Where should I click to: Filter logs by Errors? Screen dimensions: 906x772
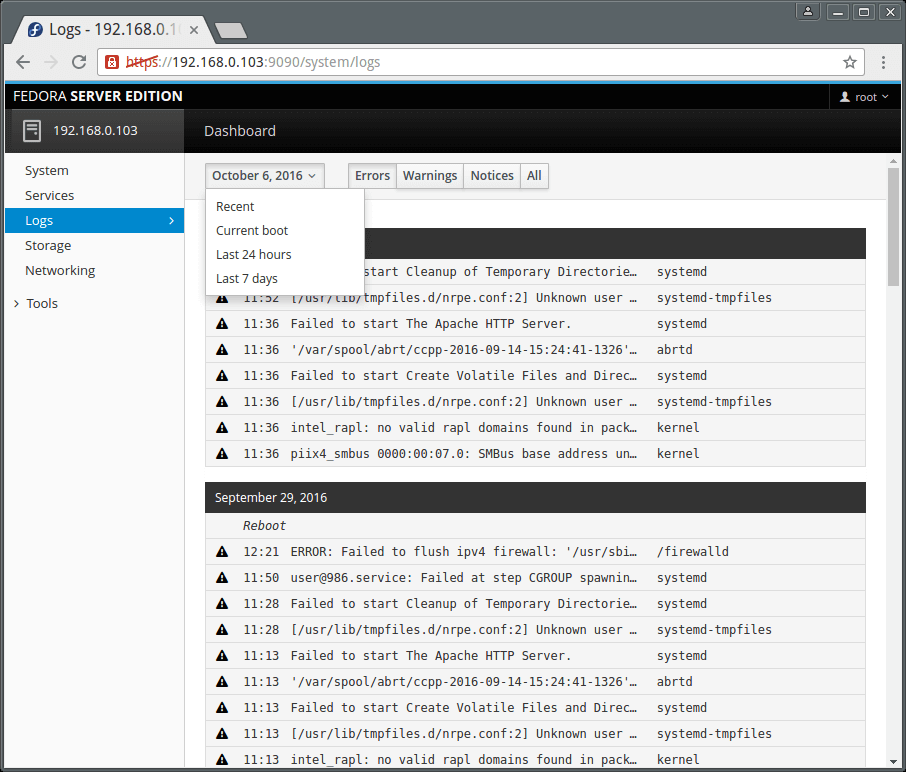click(x=372, y=176)
